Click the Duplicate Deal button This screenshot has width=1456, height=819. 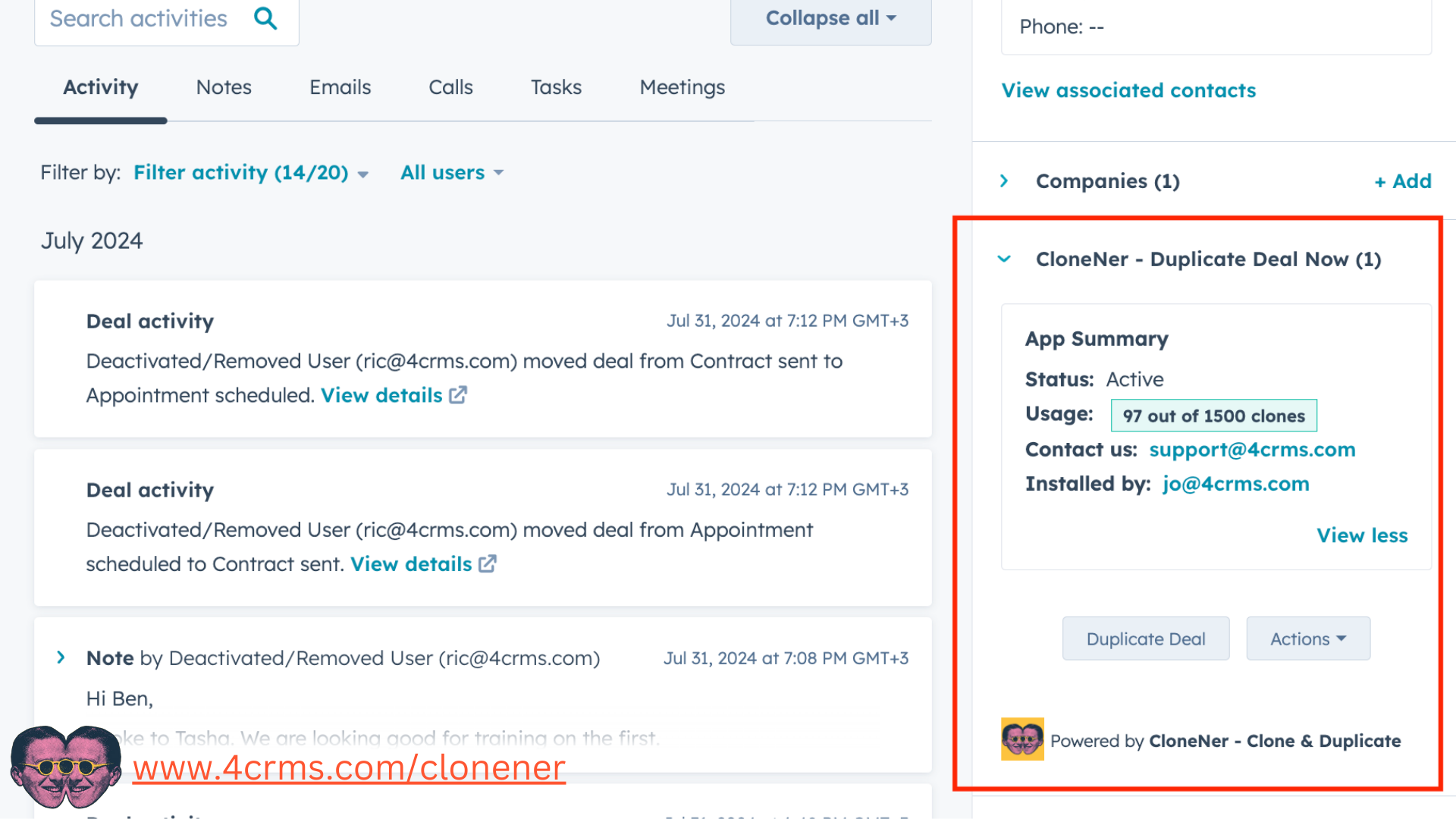1146,639
